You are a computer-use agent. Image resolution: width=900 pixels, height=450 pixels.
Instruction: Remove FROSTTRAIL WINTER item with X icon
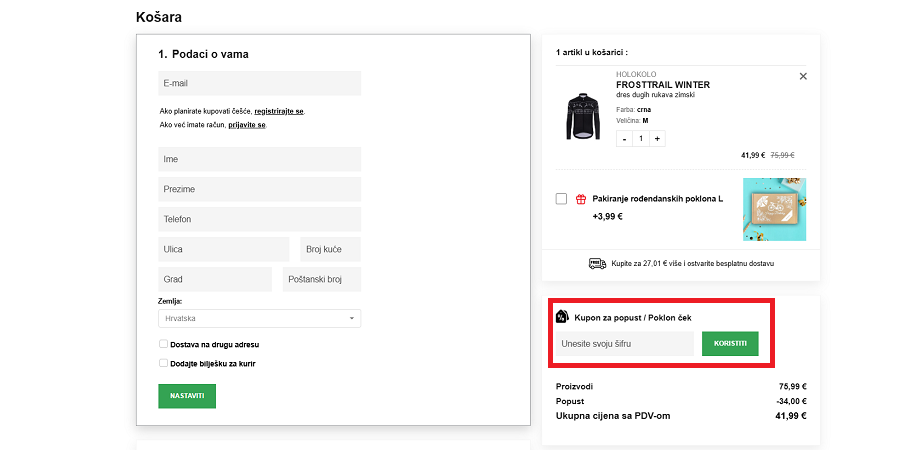coord(803,77)
